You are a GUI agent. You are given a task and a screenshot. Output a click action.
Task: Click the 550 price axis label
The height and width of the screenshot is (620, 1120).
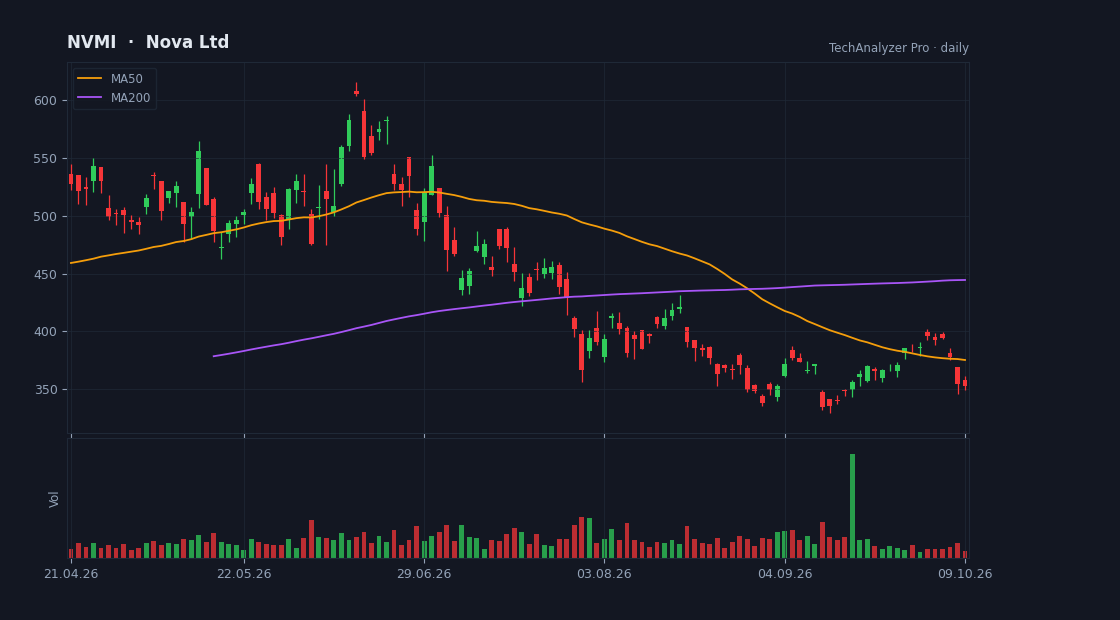point(45,159)
